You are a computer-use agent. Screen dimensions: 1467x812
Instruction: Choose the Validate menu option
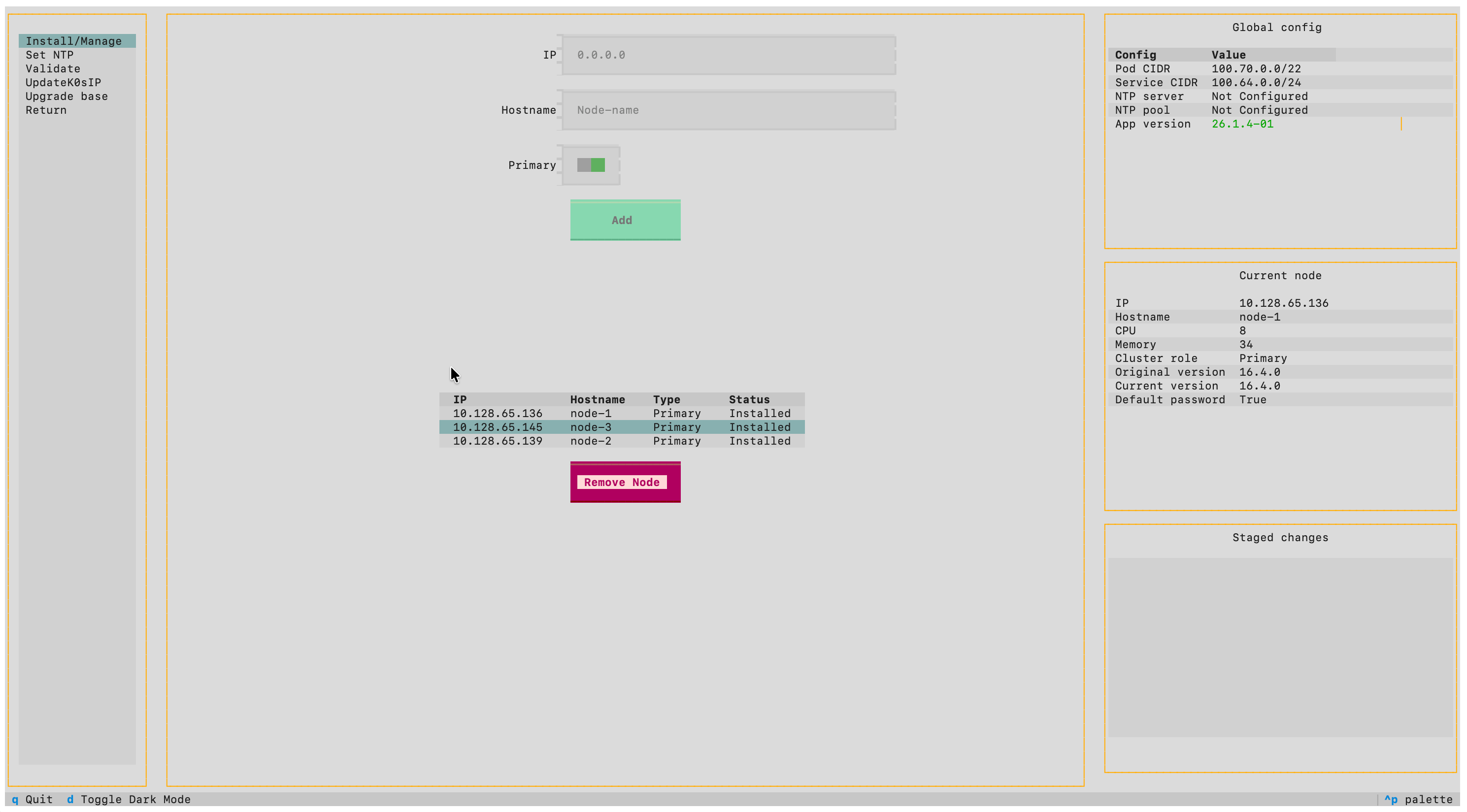click(77, 68)
